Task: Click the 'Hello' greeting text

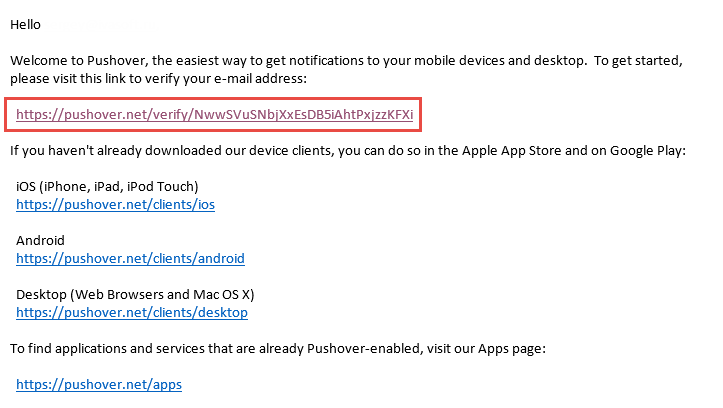Action: tap(25, 24)
